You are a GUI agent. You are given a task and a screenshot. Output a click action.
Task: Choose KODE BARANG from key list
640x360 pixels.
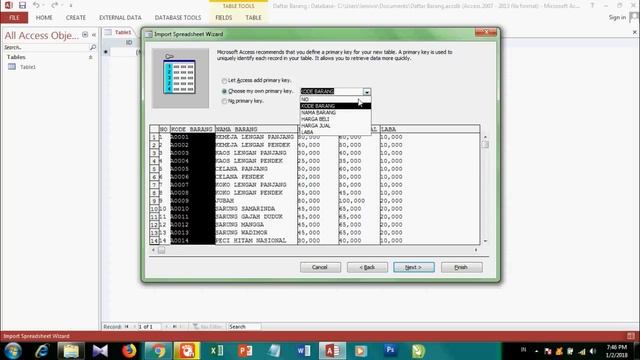336,106
